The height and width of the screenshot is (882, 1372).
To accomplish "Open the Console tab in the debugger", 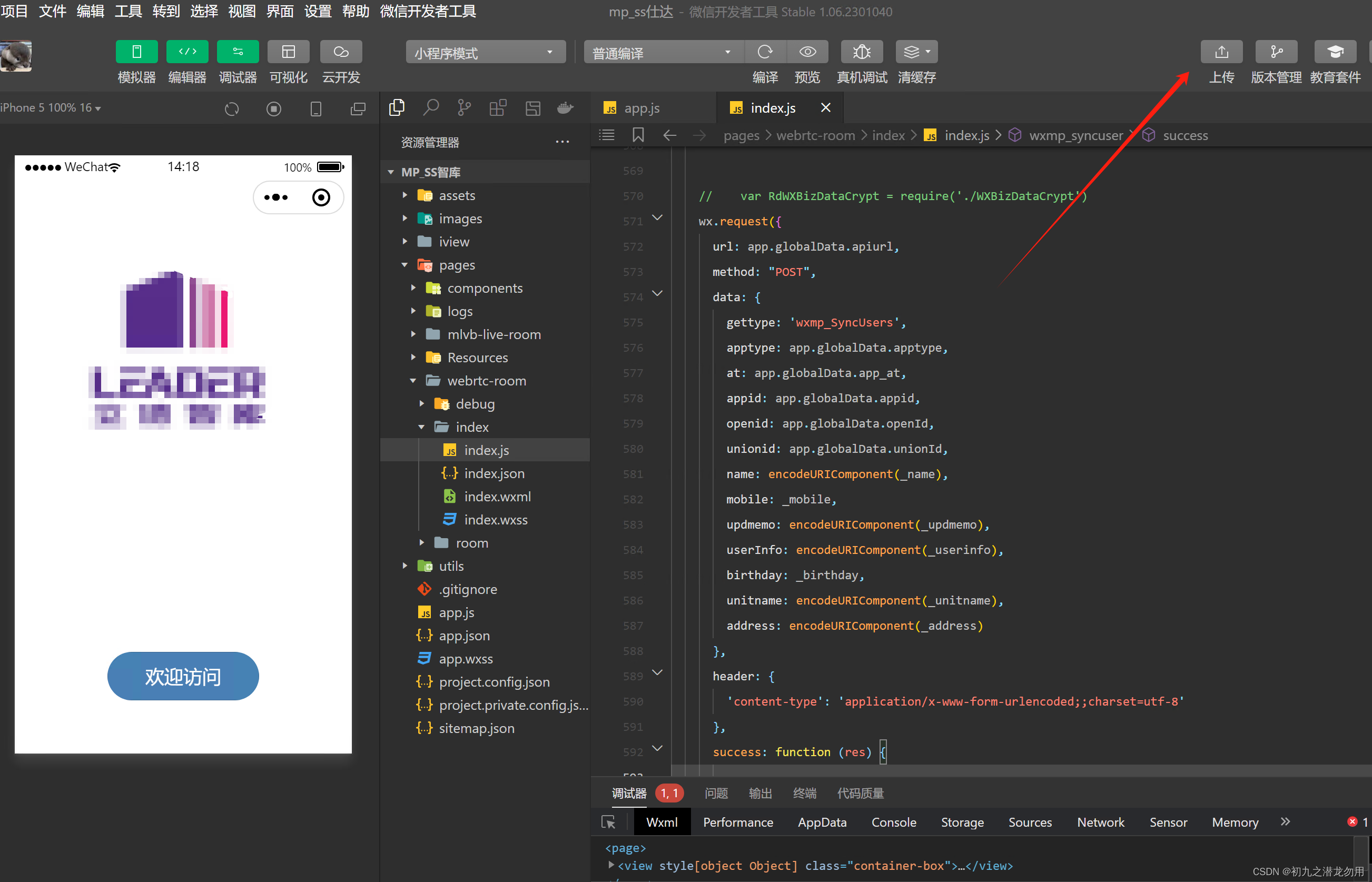I will [893, 822].
